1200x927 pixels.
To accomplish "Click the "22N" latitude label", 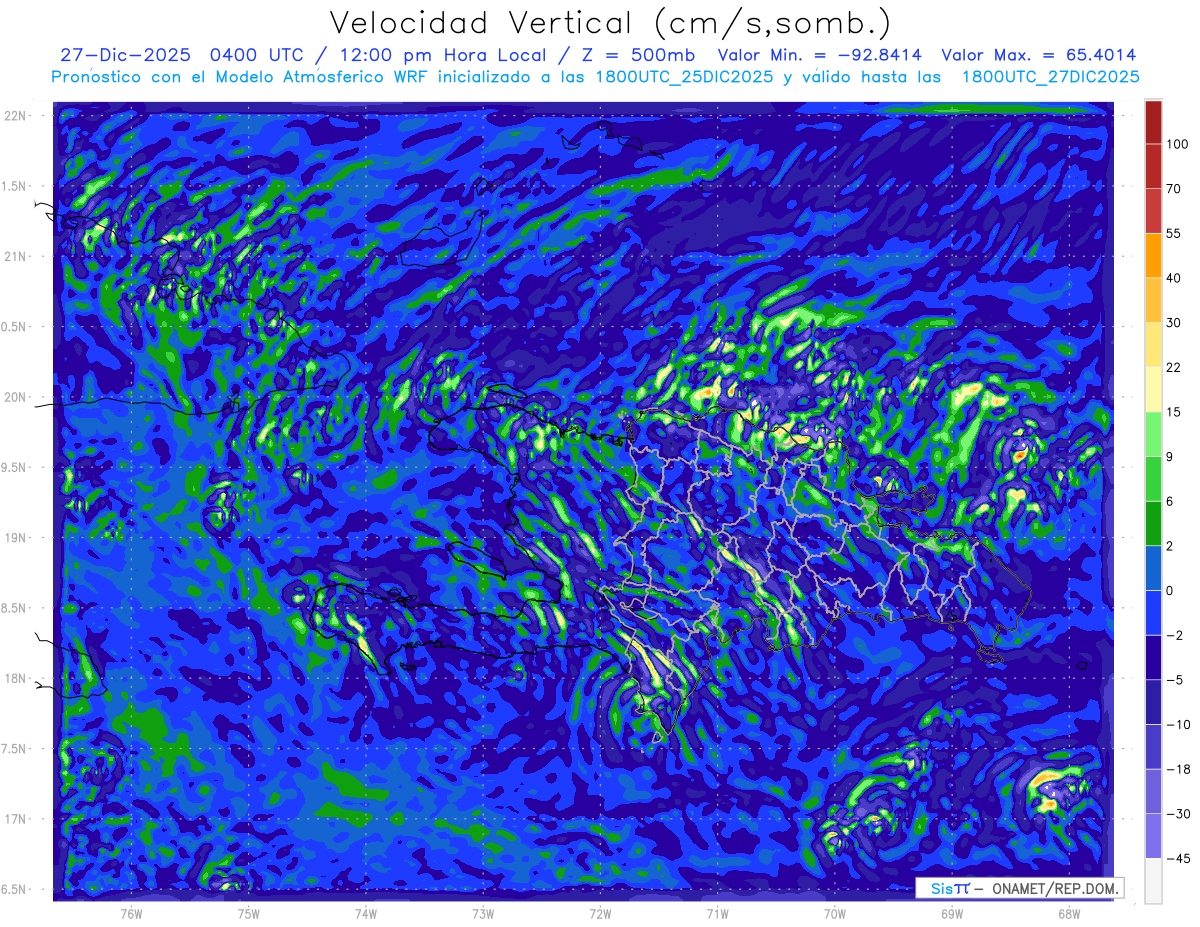I will (16, 115).
